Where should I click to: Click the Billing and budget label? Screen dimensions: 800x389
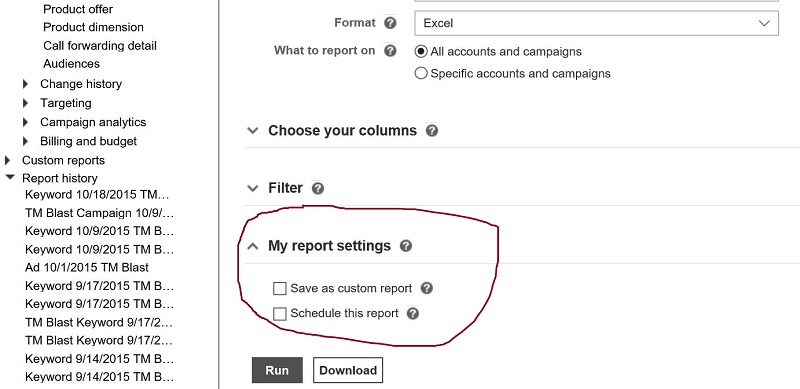pos(89,141)
